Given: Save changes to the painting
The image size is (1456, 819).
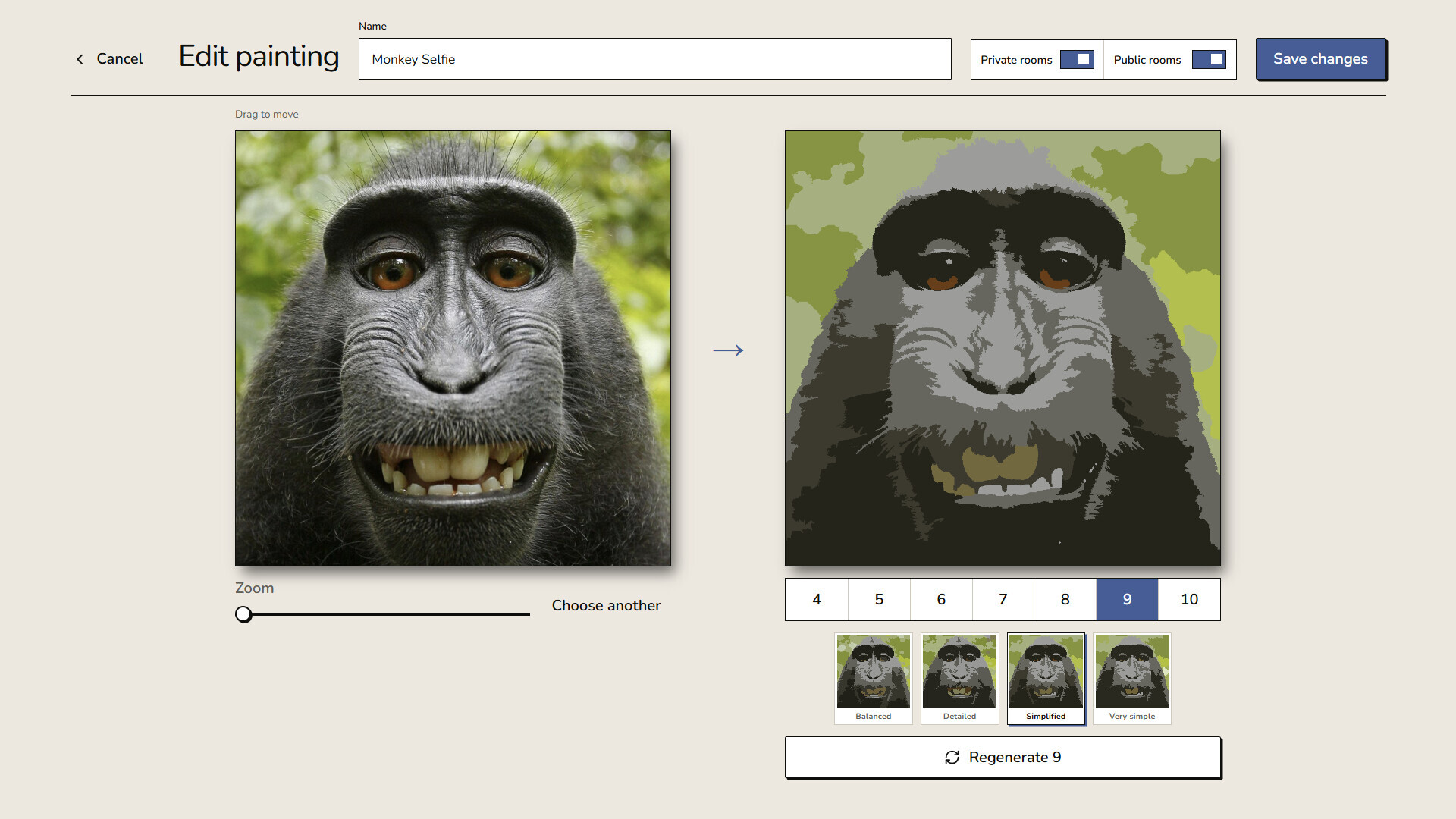Looking at the screenshot, I should [1320, 58].
